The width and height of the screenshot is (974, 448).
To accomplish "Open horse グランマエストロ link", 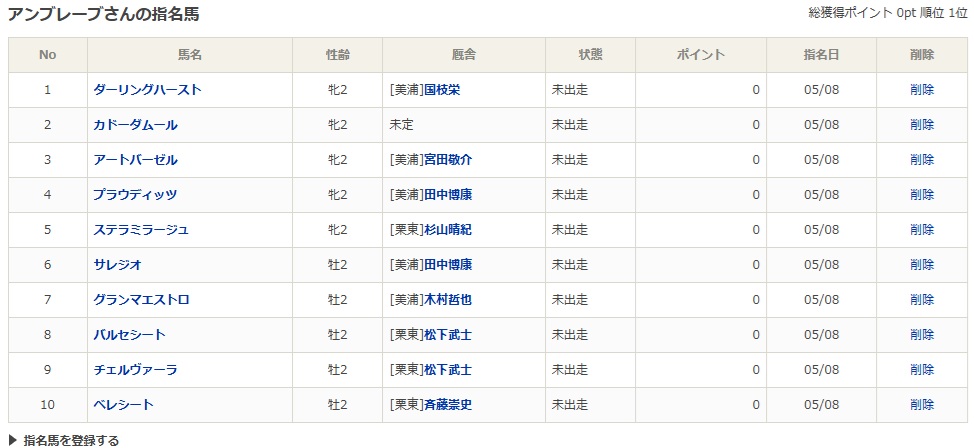I will (141, 299).
